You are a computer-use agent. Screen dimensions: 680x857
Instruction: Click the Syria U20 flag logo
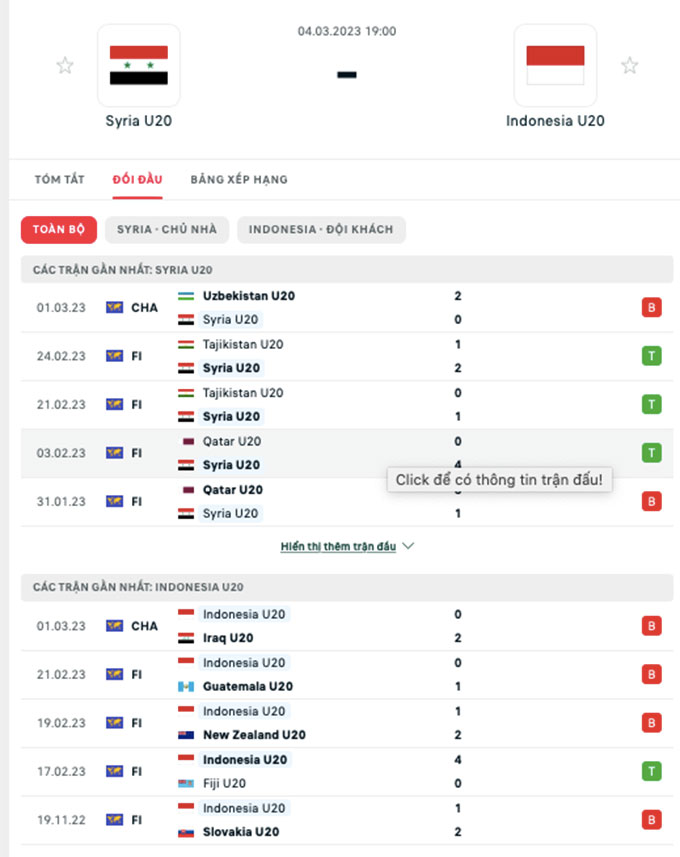[139, 65]
